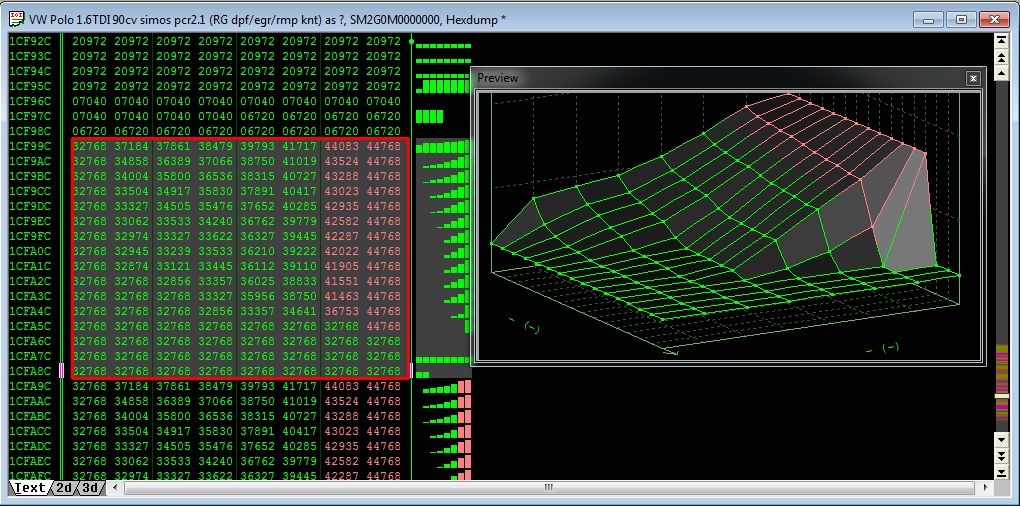
Task: Select address 1CF92C in the address column
Action: click(30, 41)
